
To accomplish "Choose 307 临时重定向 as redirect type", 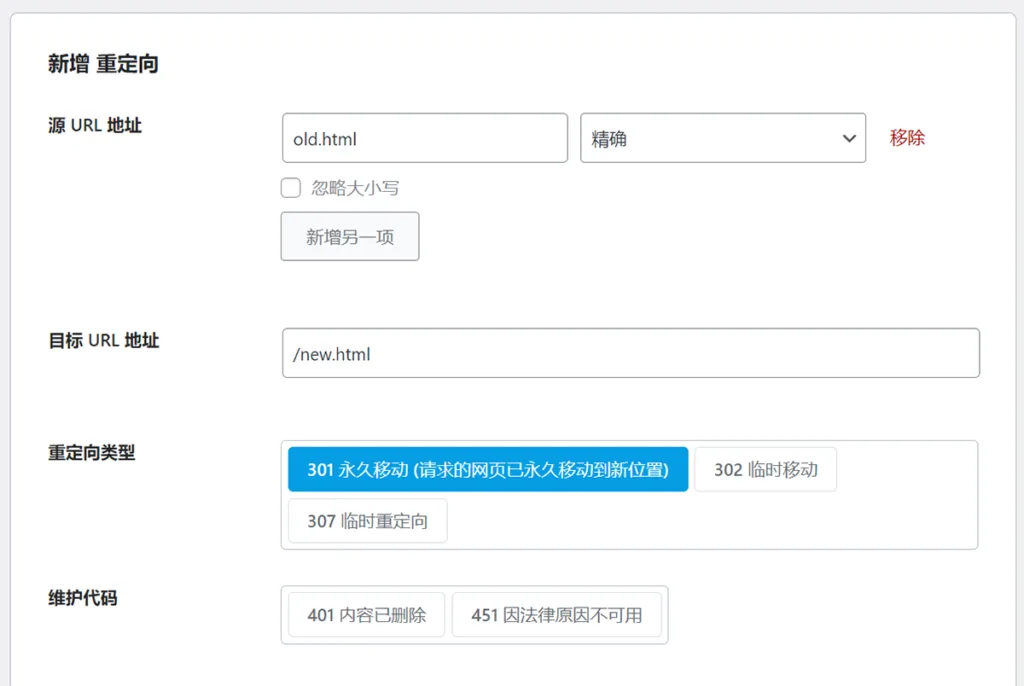I will pyautogui.click(x=366, y=520).
